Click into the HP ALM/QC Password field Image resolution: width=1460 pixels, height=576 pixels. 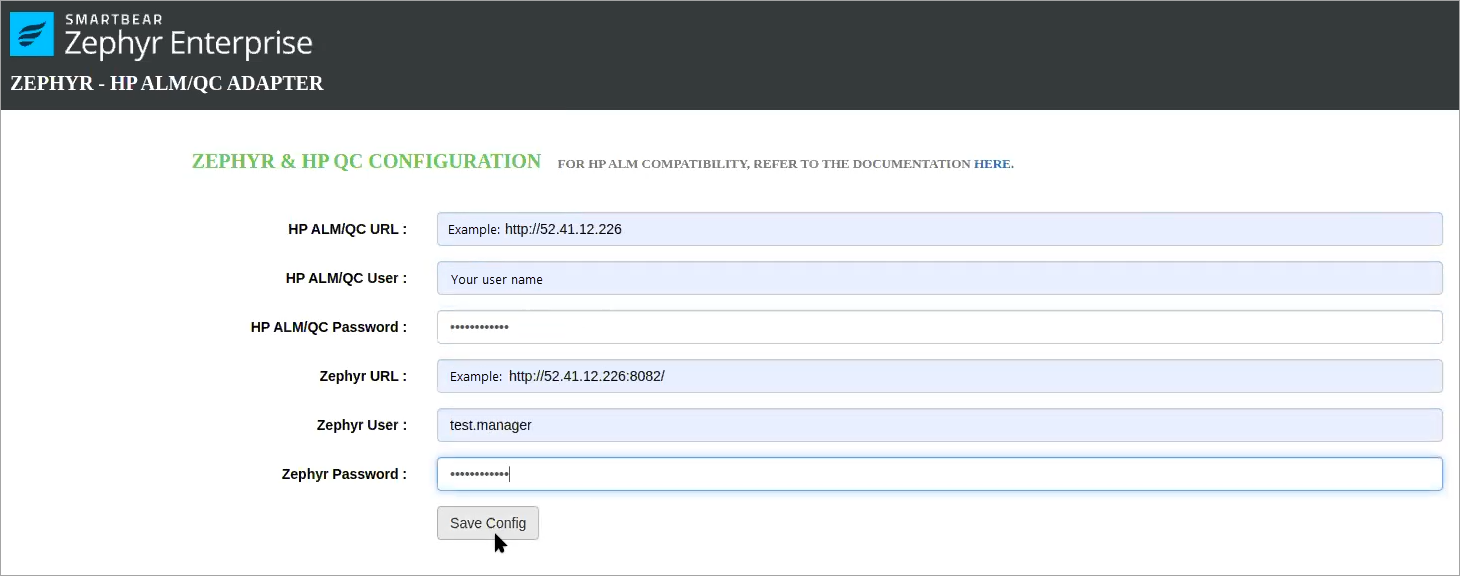click(939, 327)
